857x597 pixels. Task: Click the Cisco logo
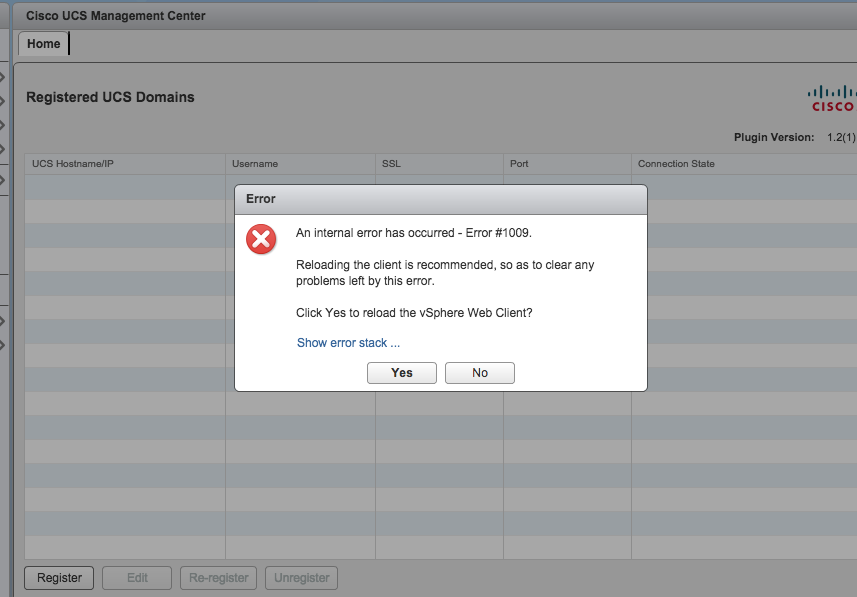pos(832,98)
